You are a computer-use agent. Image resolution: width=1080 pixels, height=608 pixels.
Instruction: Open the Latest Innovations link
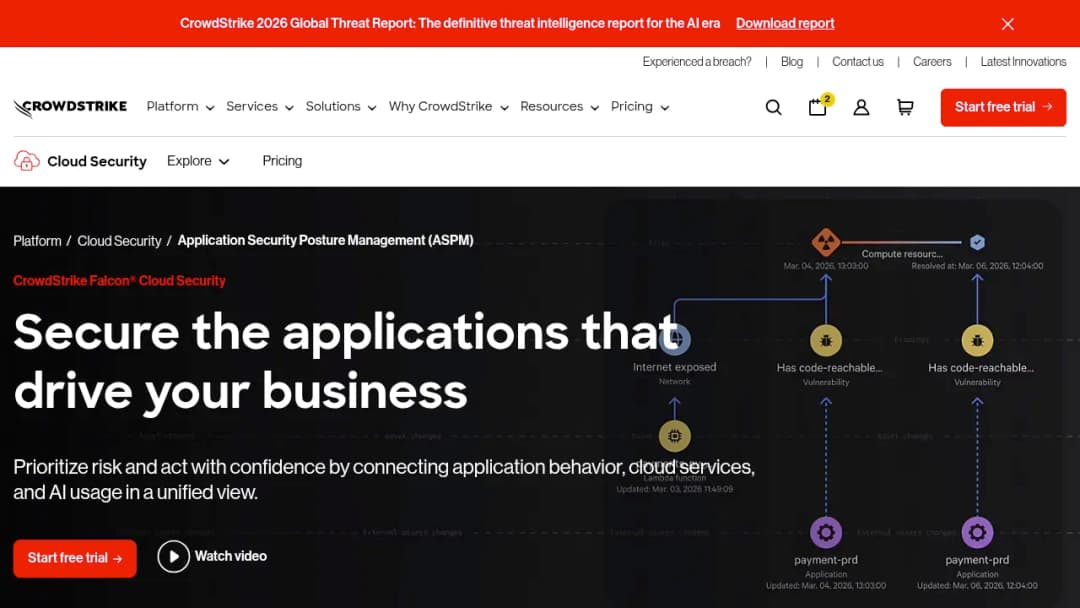(x=1024, y=62)
